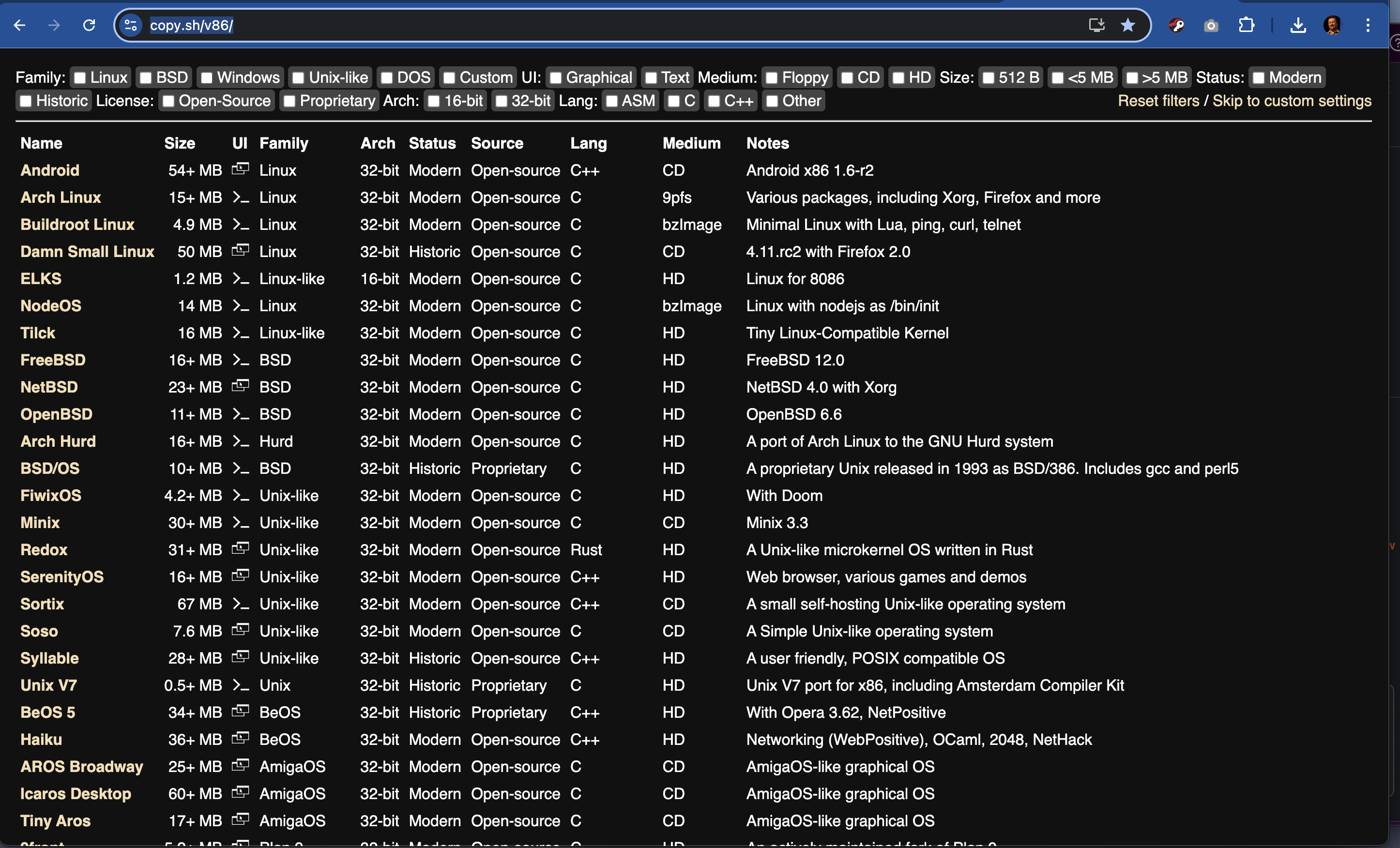
Task: Click the Reset filters link
Action: pyautogui.click(x=1158, y=101)
